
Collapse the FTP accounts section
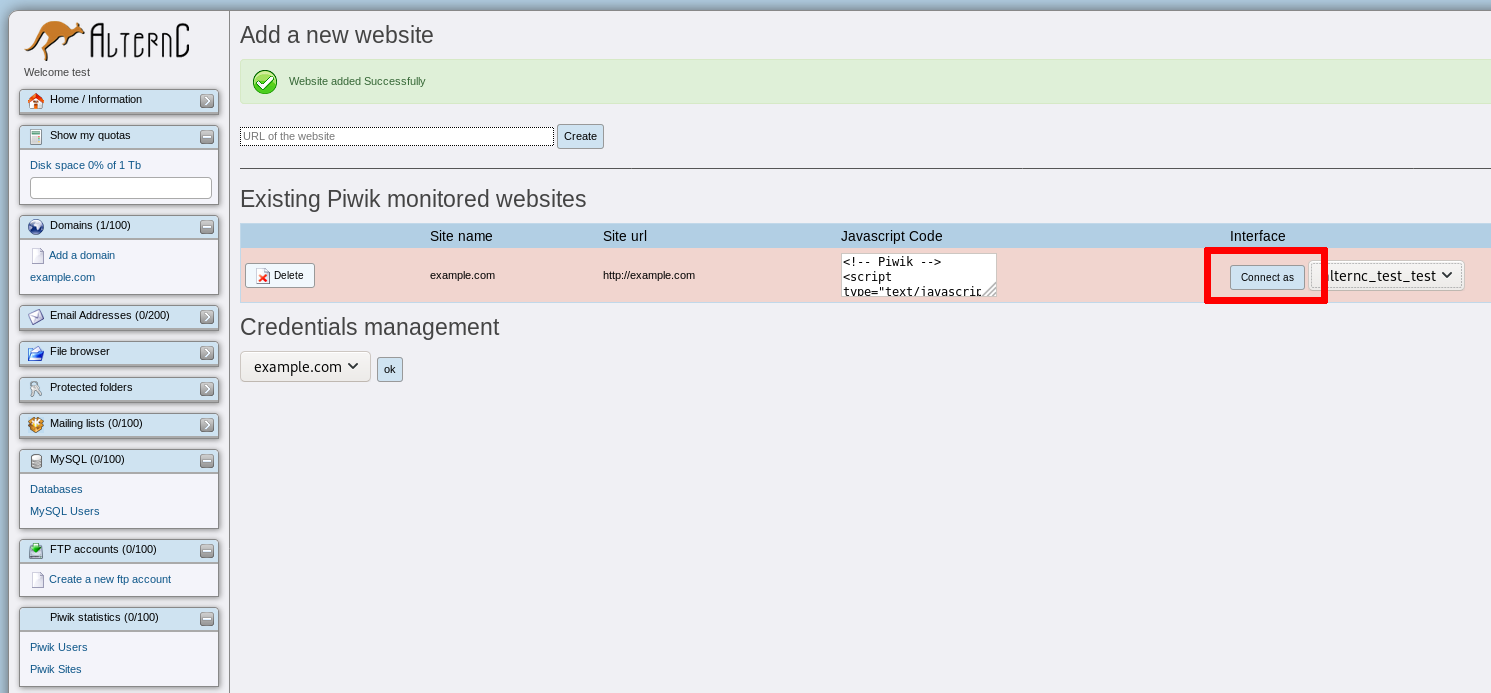tap(207, 551)
